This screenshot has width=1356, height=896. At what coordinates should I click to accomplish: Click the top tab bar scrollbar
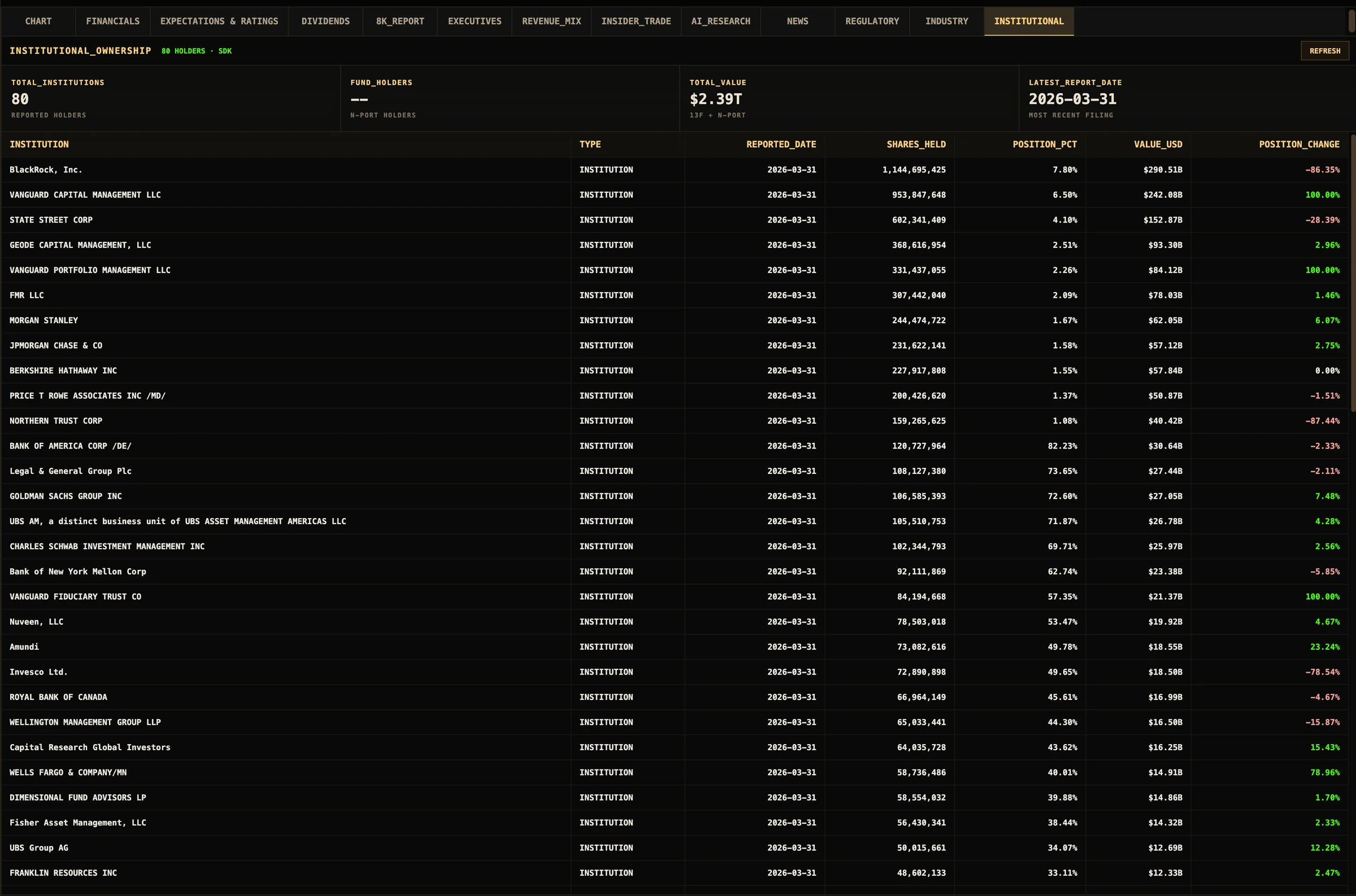1352,20
